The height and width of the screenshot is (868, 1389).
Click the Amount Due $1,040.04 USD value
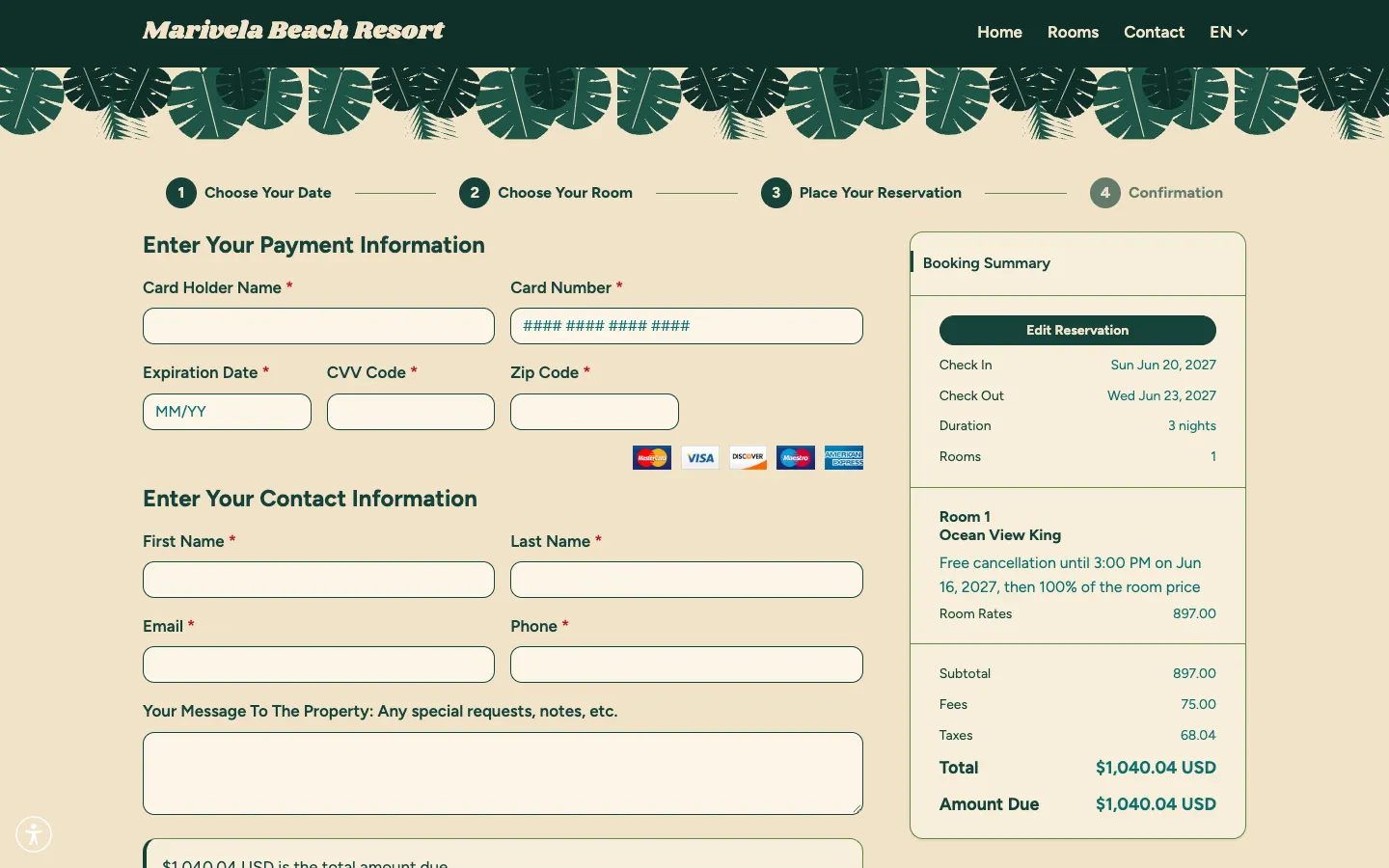(1156, 804)
